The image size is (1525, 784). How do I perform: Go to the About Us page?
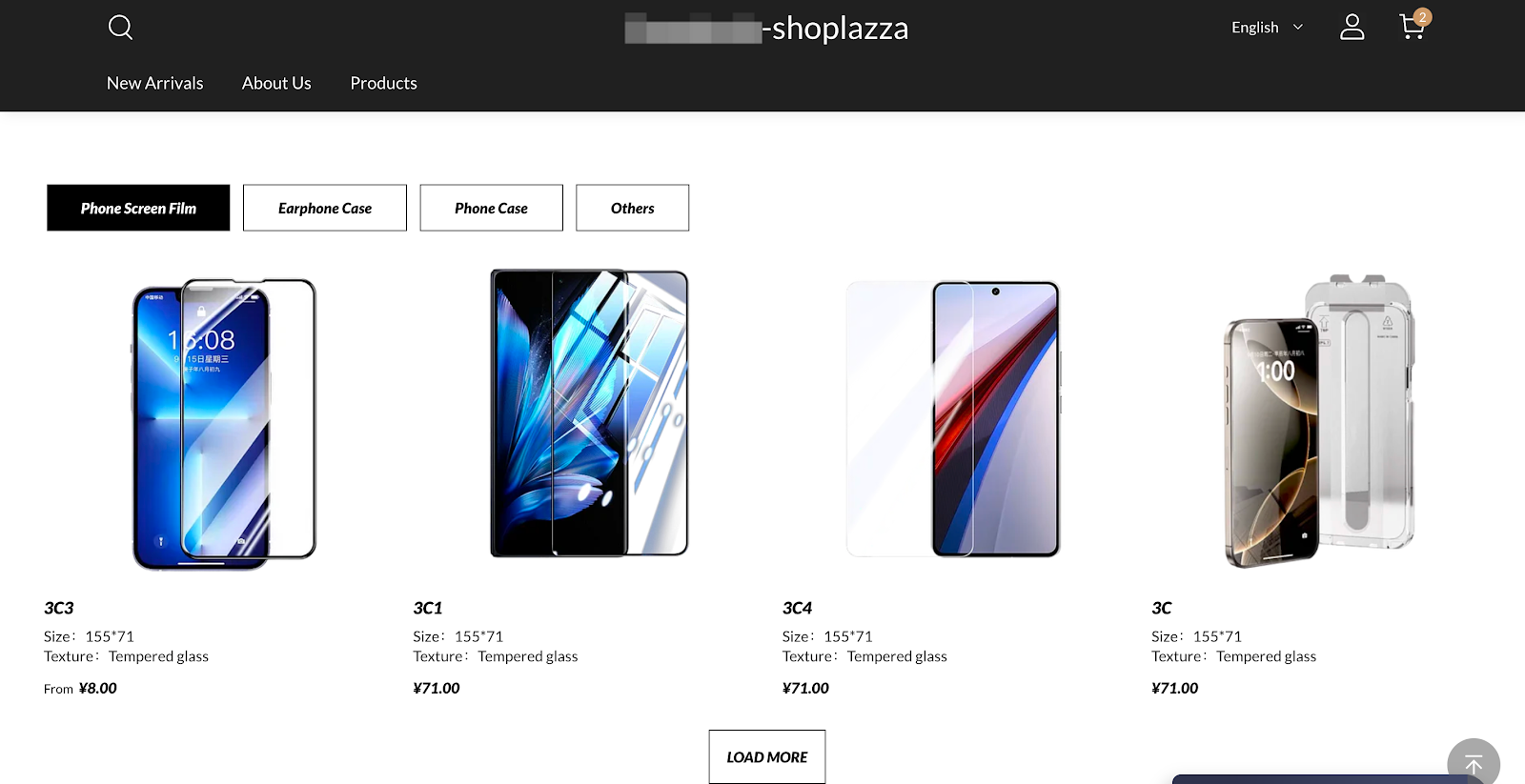coord(276,83)
